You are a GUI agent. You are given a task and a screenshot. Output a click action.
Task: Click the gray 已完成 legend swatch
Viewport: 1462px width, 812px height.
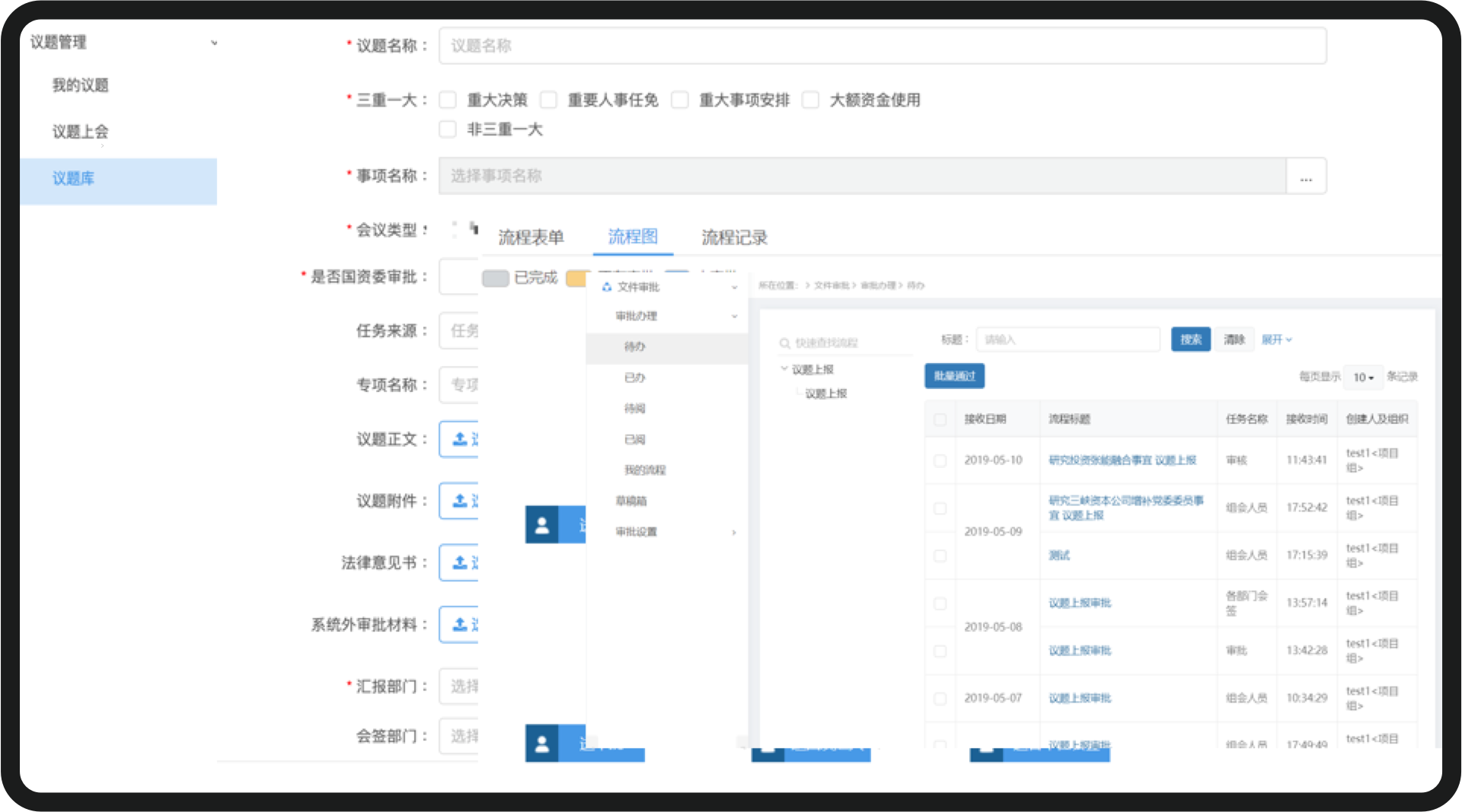[496, 278]
